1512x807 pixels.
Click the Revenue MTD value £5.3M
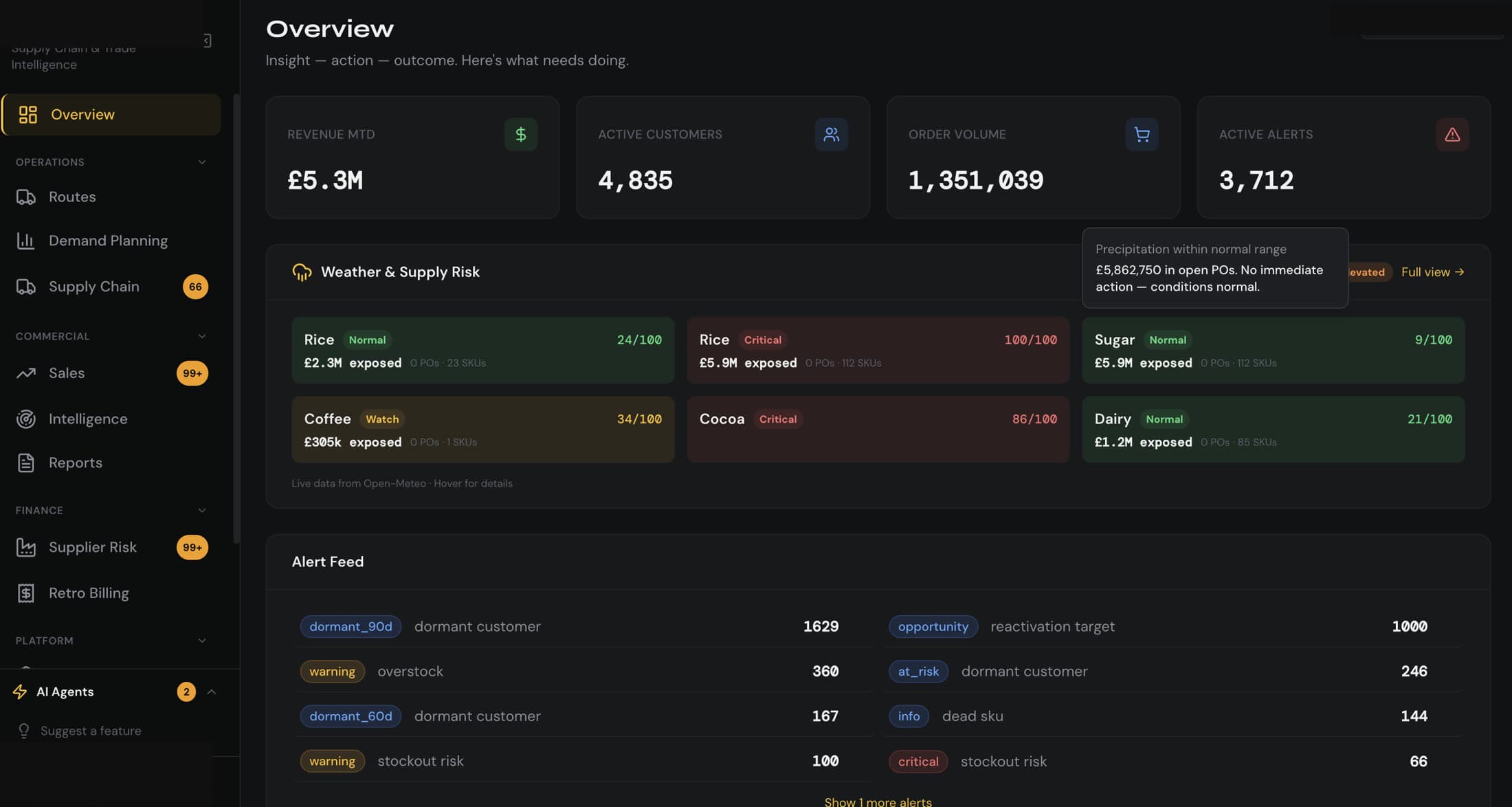click(325, 180)
